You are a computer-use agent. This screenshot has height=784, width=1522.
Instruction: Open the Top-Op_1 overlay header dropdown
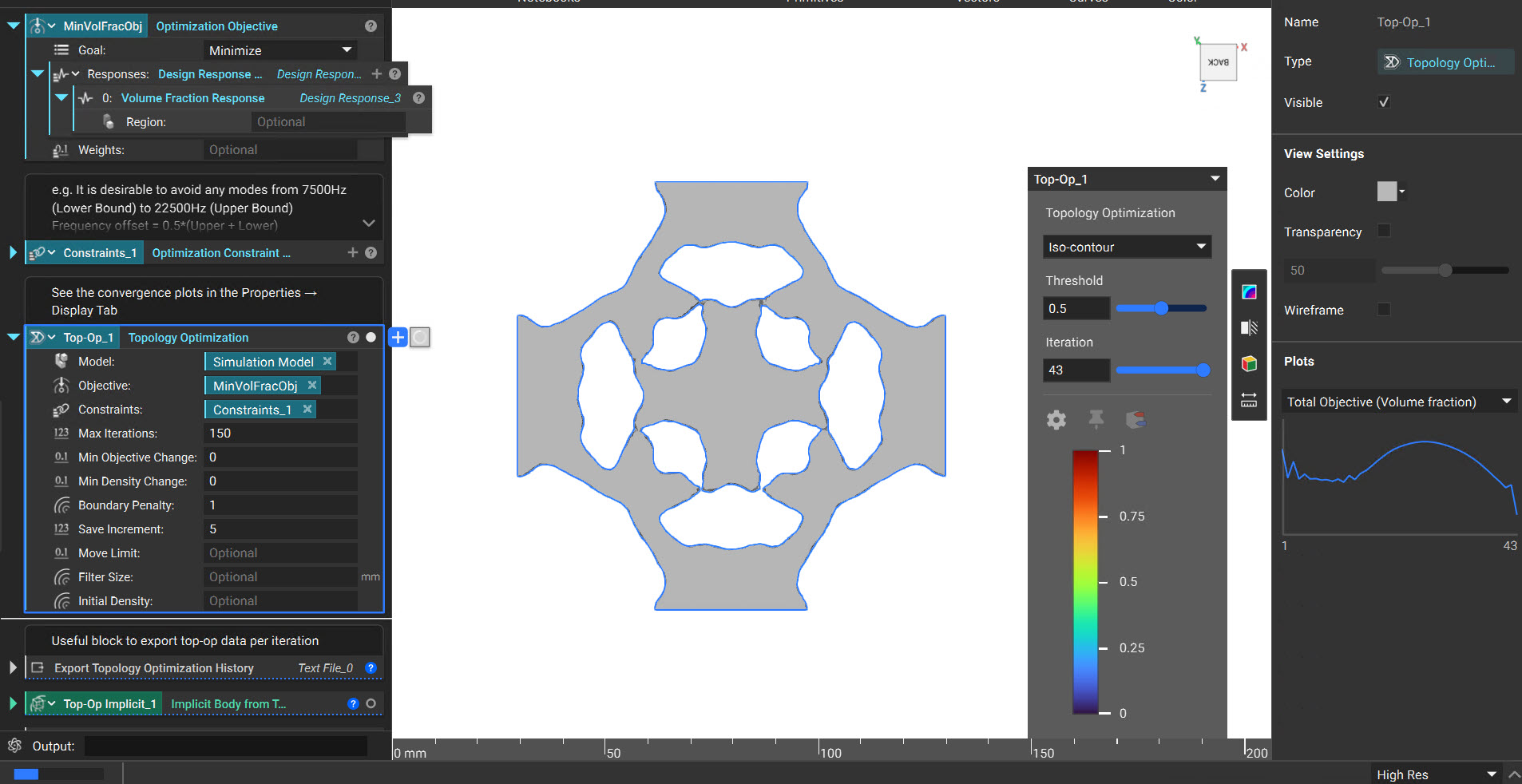point(1215,179)
